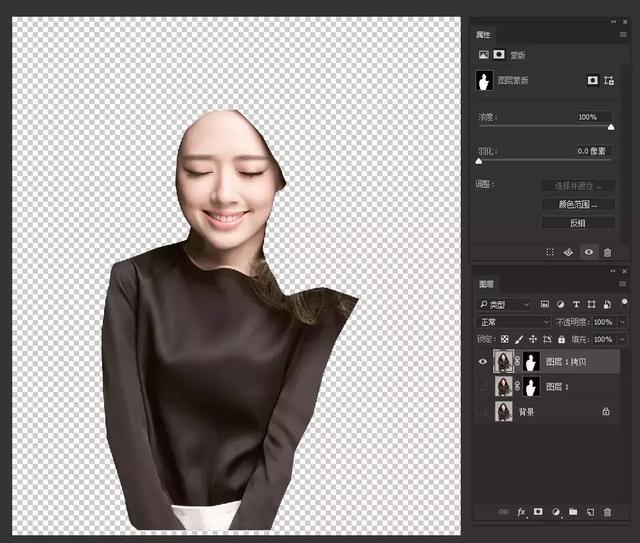640x543 pixels.
Task: Click the lock all icon in lock row
Action: [561, 340]
